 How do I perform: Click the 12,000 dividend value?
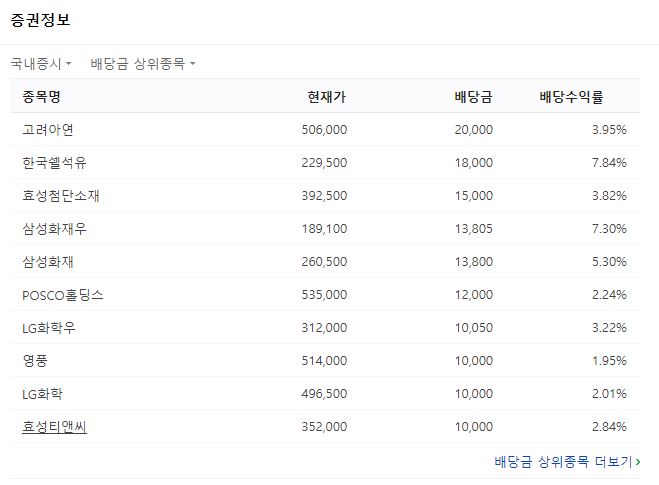coord(474,295)
